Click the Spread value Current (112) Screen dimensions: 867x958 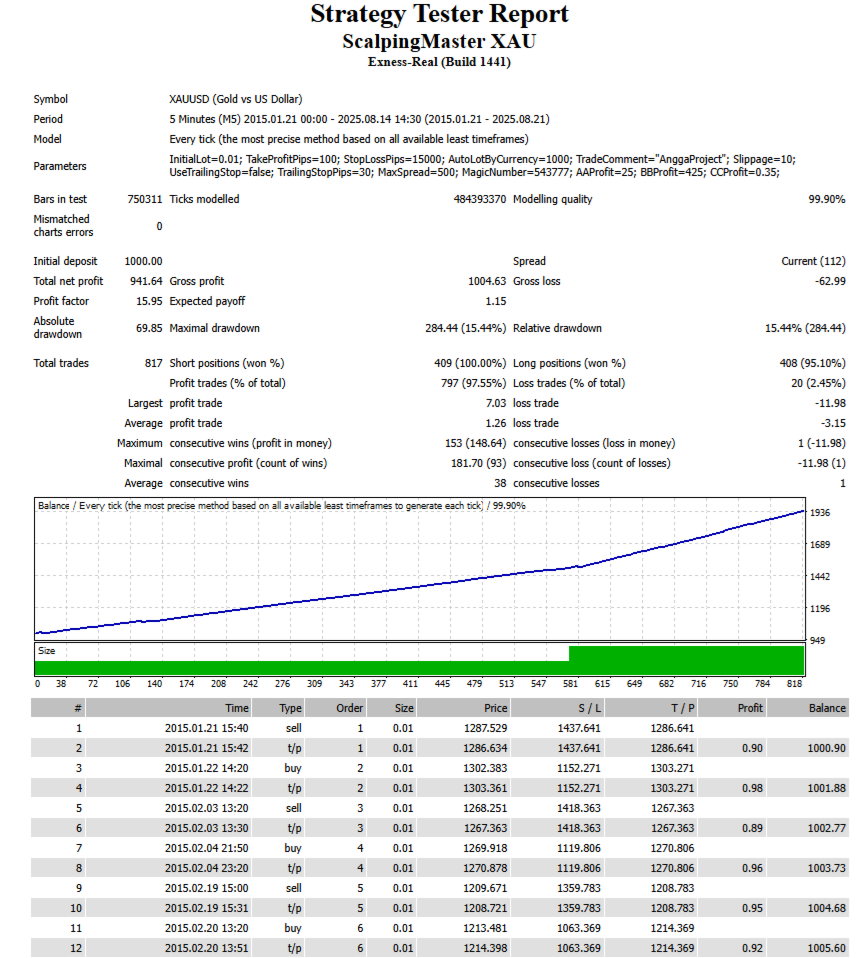(813, 261)
